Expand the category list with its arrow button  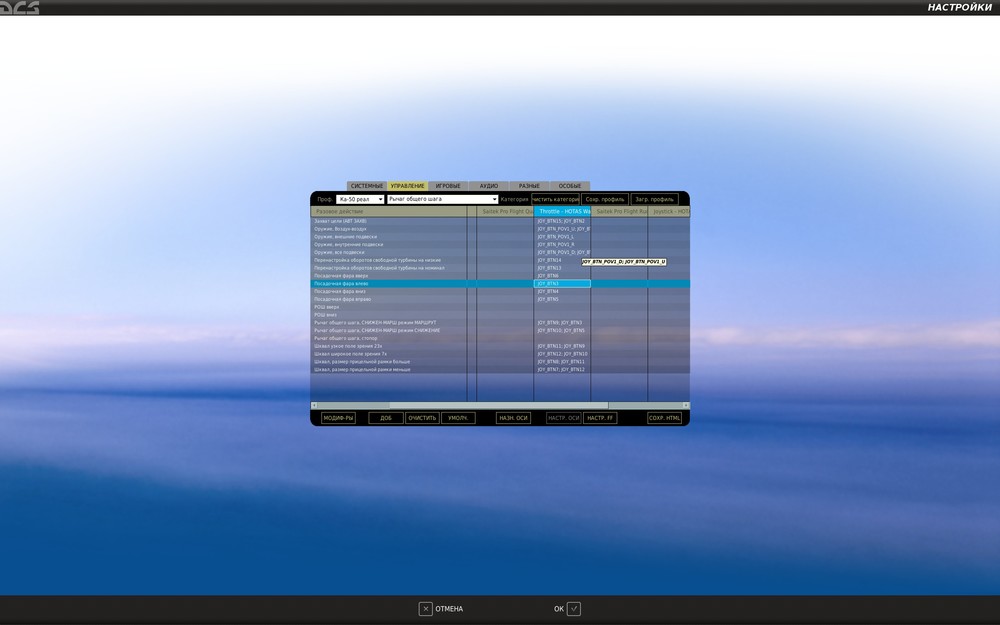(494, 198)
